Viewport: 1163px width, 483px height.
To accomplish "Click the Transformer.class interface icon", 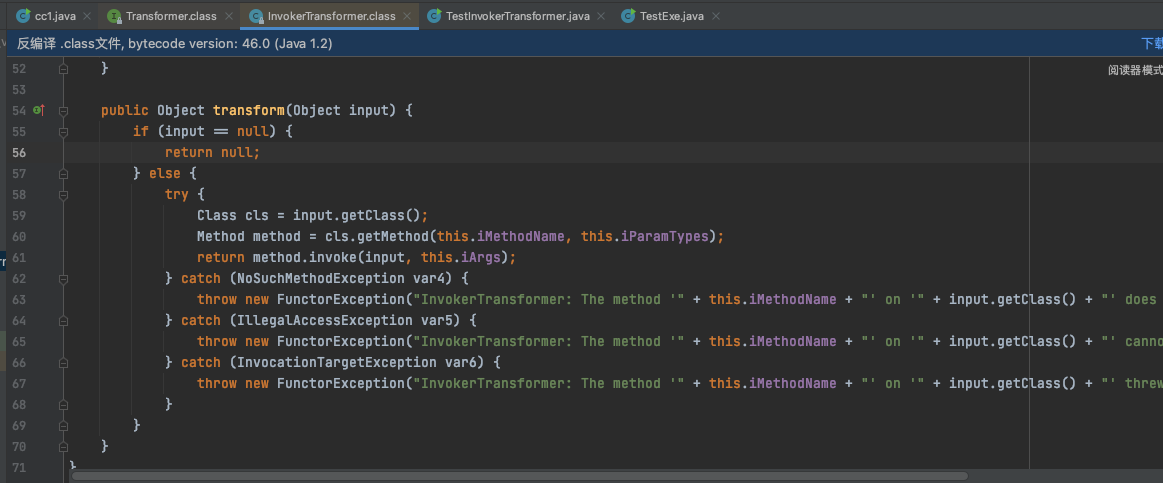I will pyautogui.click(x=114, y=16).
